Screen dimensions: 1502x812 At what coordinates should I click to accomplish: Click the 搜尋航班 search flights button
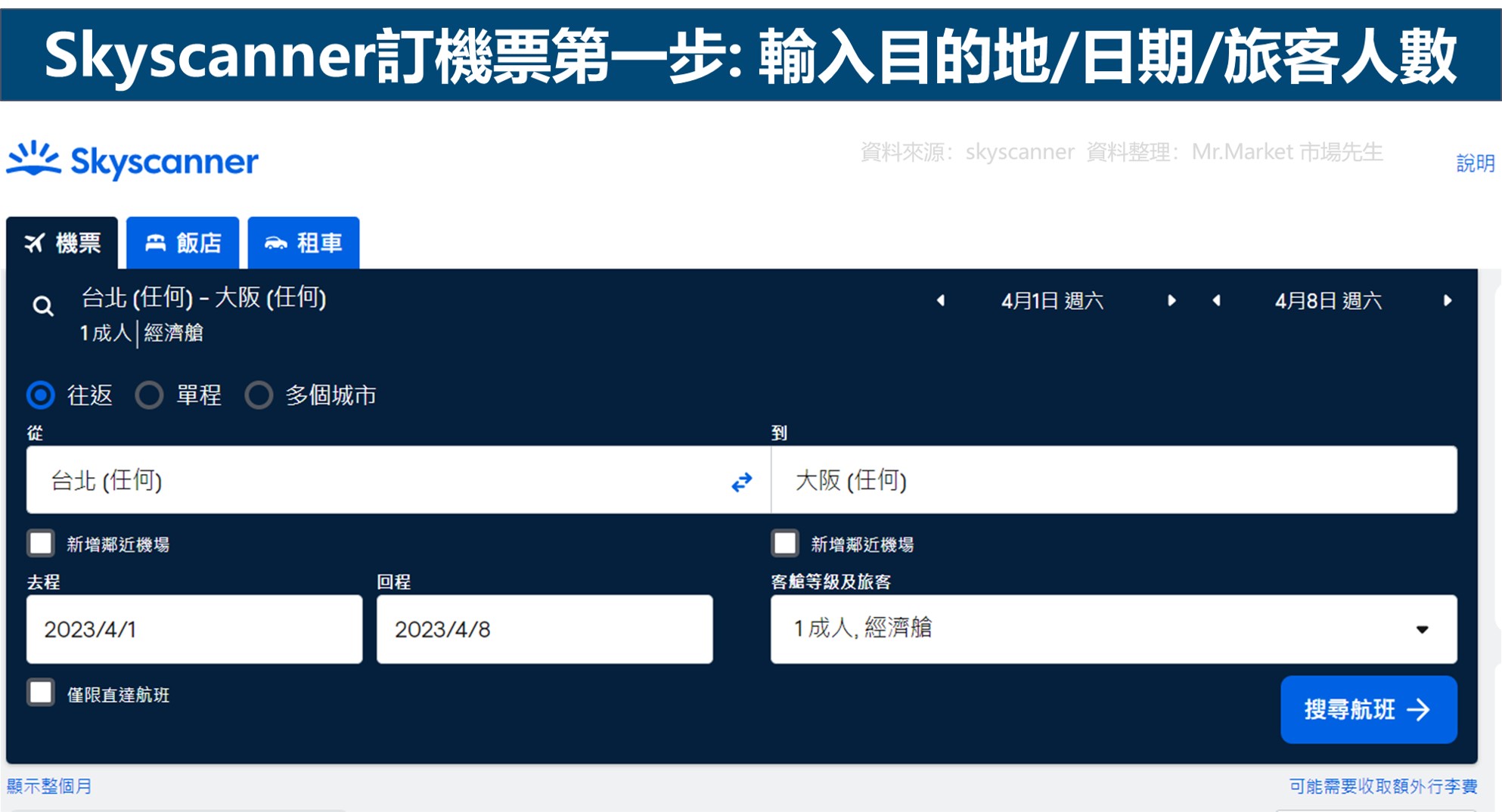(x=1368, y=709)
